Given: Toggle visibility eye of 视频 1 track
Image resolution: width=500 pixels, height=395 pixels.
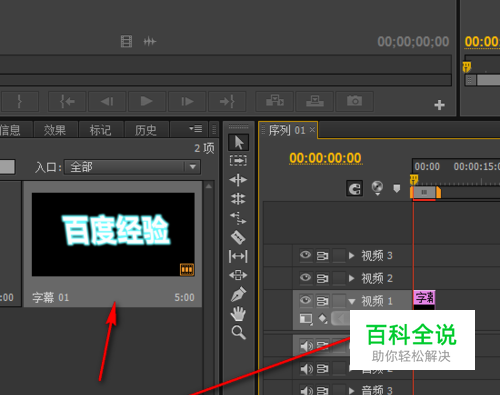Looking at the screenshot, I should pyautogui.click(x=305, y=300).
